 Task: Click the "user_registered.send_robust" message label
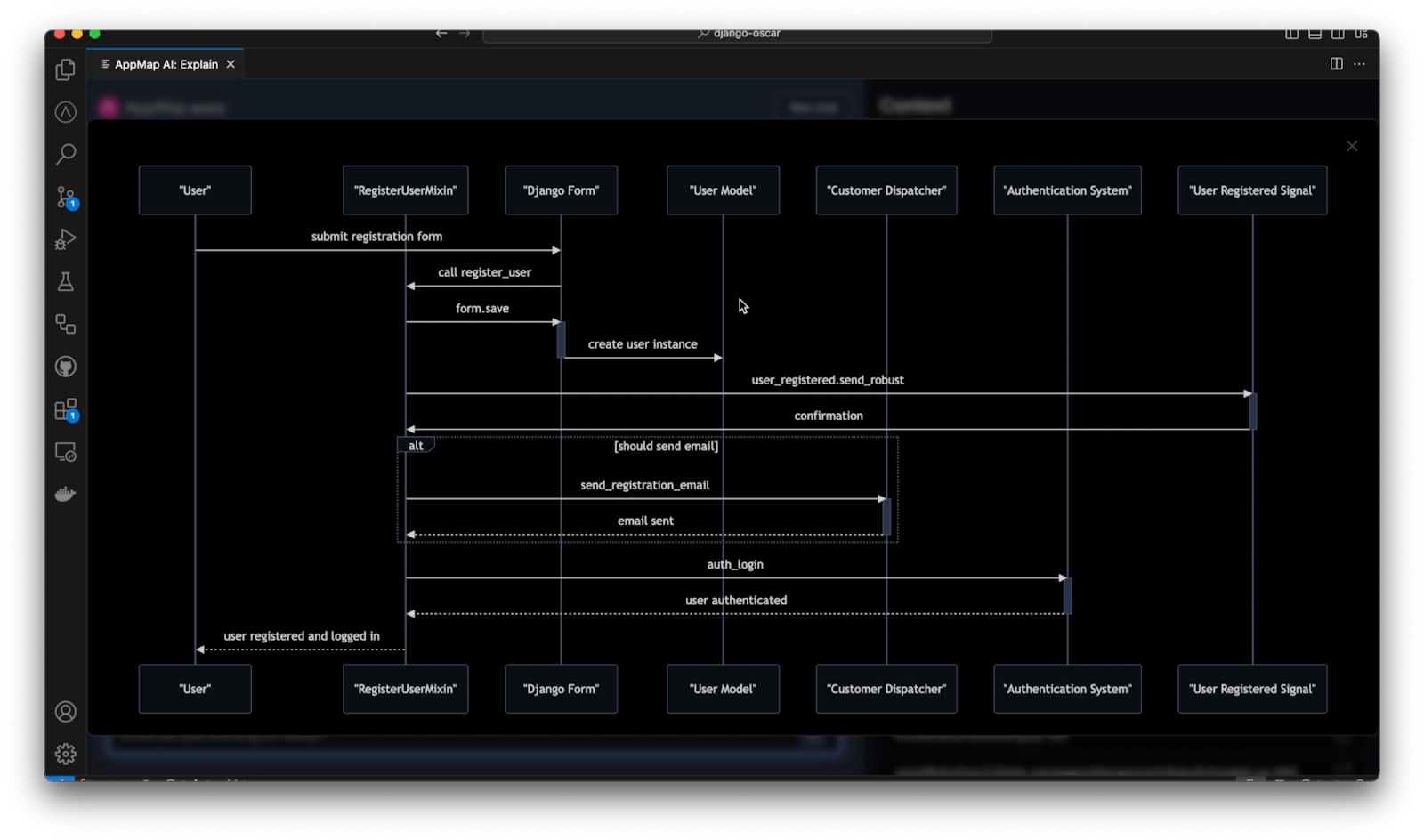828,380
